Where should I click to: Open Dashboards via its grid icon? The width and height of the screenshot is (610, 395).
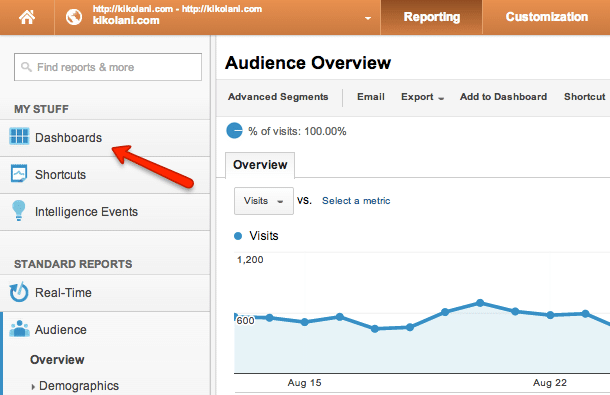pos(19,137)
